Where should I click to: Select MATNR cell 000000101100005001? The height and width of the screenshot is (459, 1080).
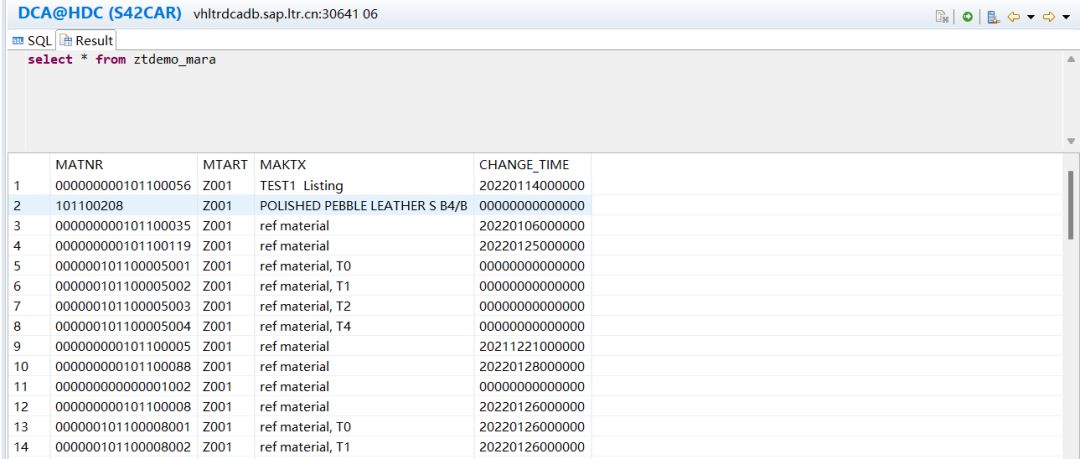[x=124, y=266]
